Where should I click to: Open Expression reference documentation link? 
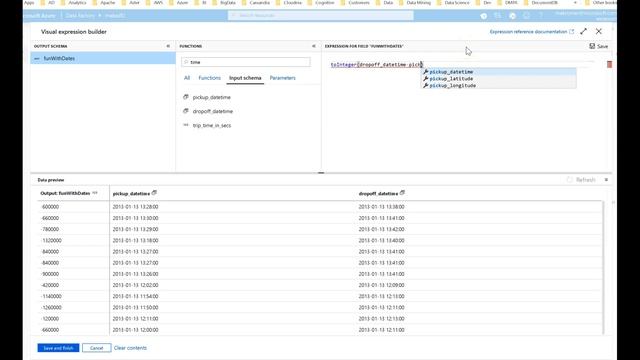(528, 31)
